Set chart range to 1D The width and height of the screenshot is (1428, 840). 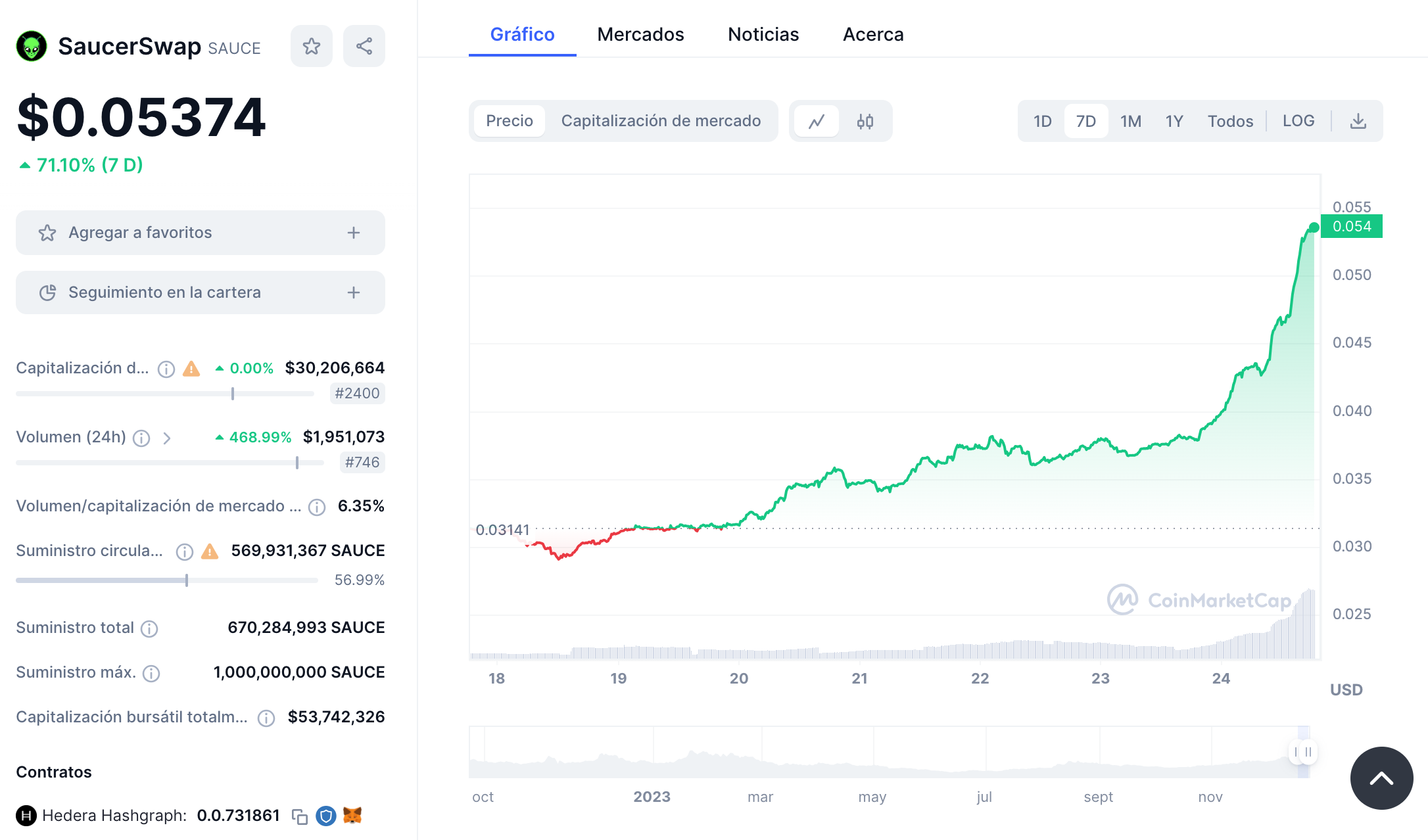1043,121
